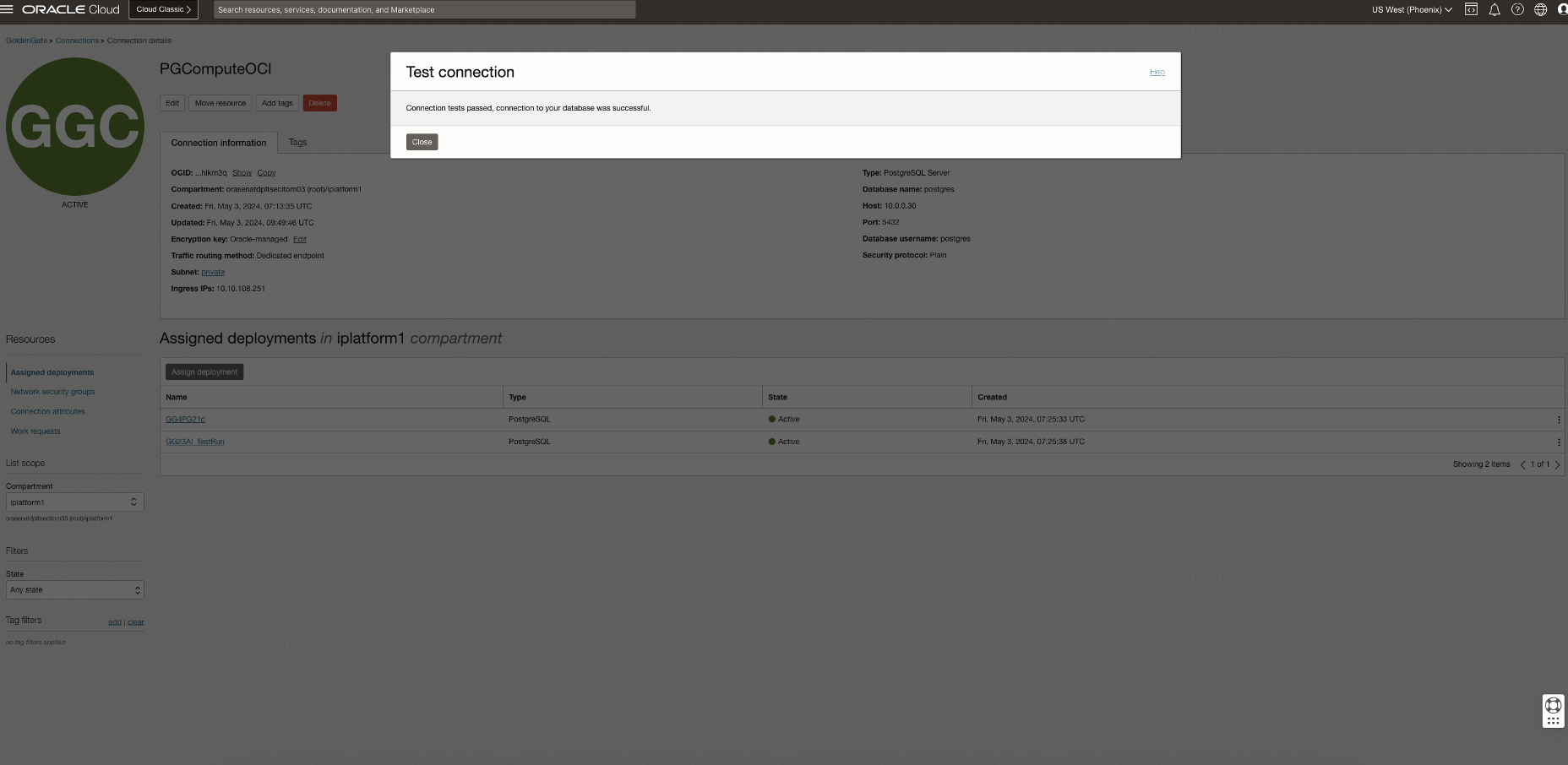Open the notifications bell icon
Image resolution: width=1568 pixels, height=765 pixels.
coord(1494,9)
